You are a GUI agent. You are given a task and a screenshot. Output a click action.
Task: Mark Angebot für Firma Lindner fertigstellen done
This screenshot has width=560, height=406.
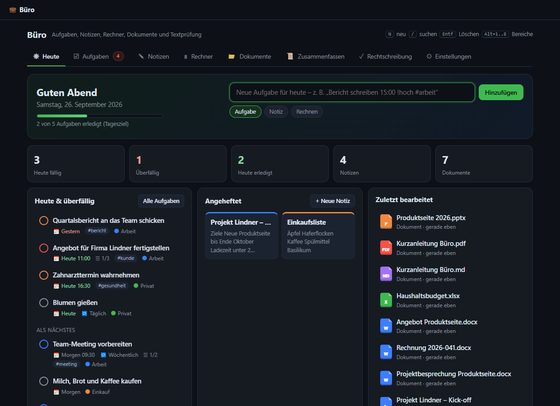click(44, 248)
